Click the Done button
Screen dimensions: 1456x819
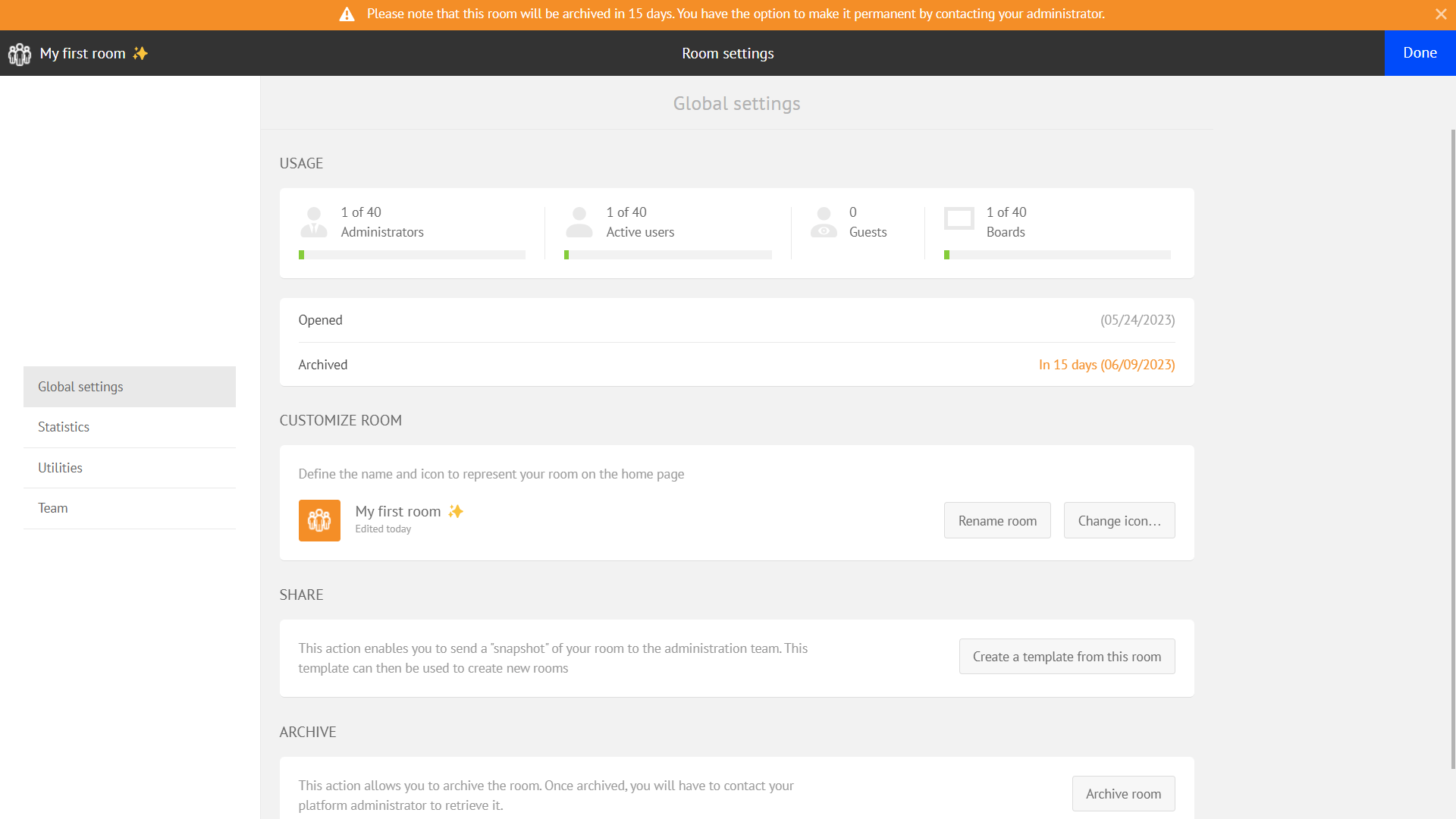[1420, 53]
